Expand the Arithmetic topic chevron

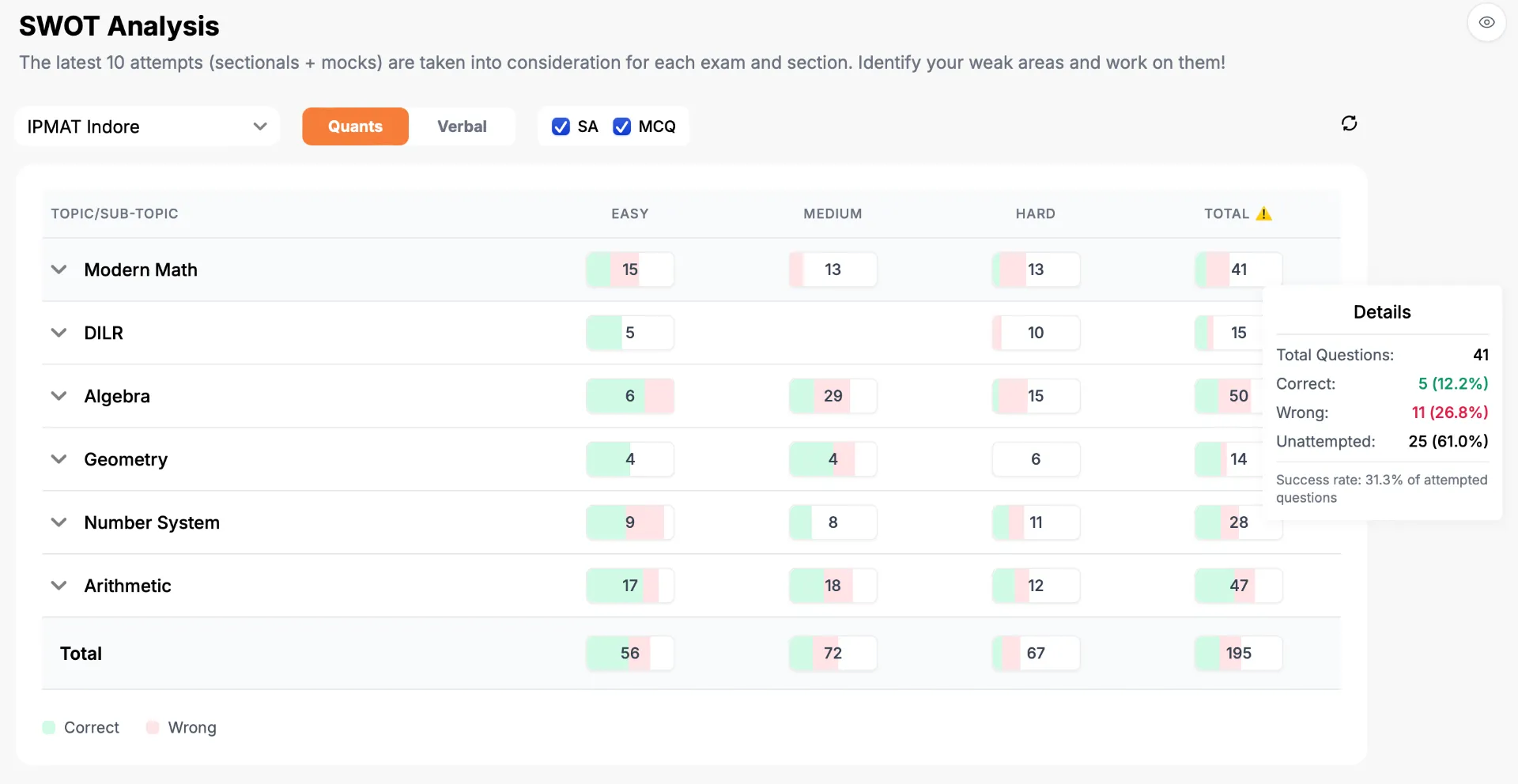coord(59,586)
